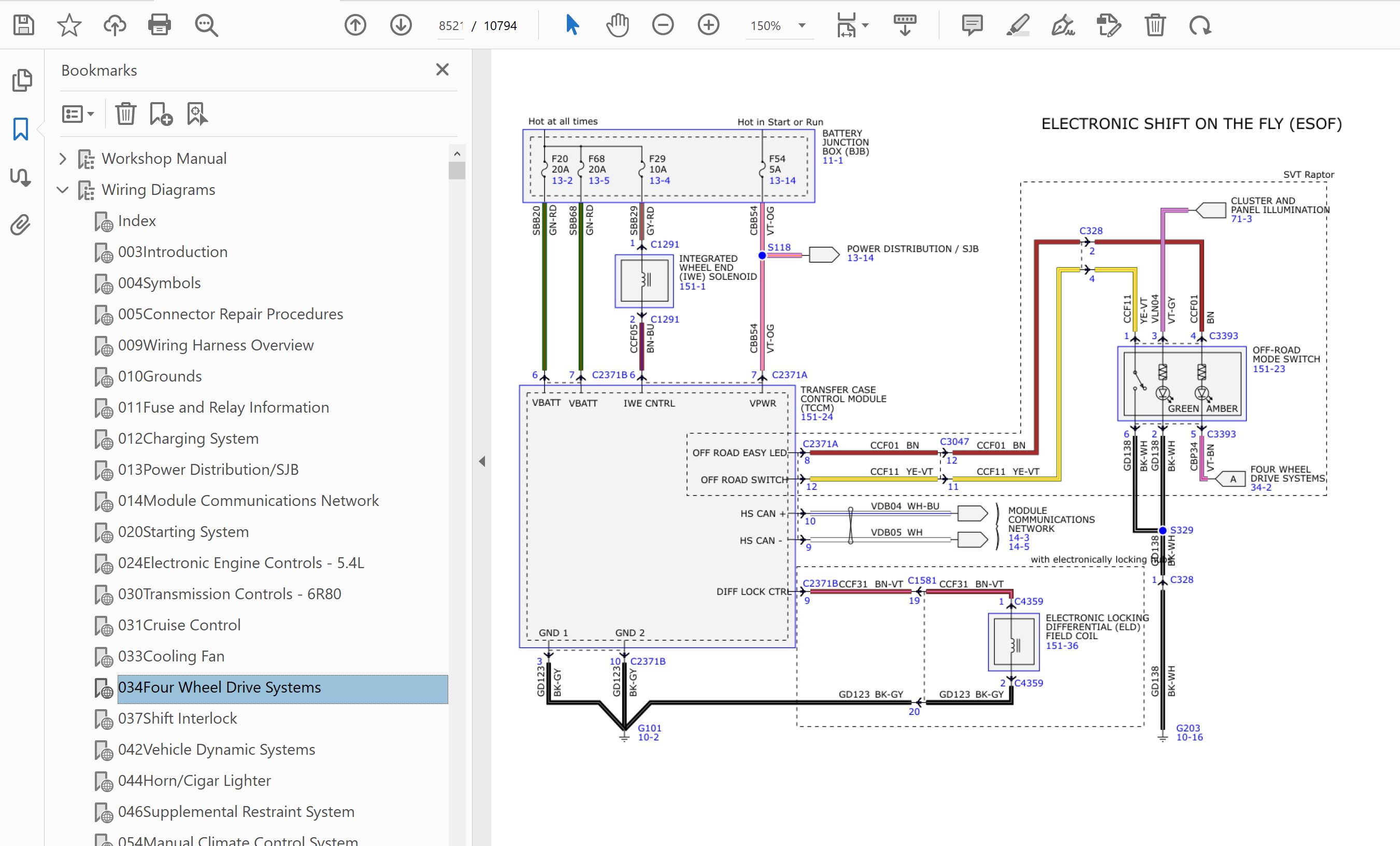Click the zoom out minus button
The image size is (1400, 846).
coord(663,25)
